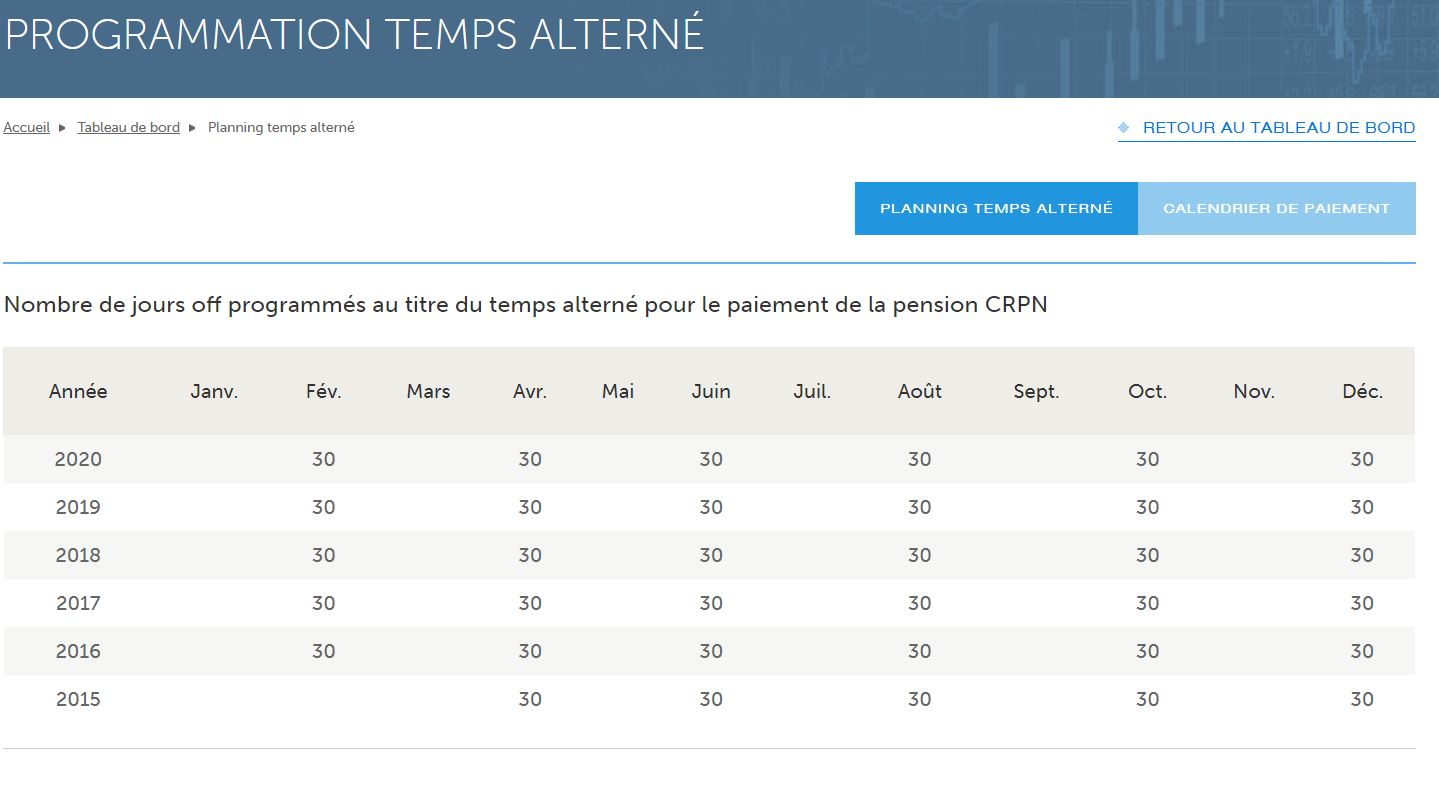Click the 30 value for Oct. 2017
The height and width of the screenshot is (787, 1439).
pos(1147,604)
